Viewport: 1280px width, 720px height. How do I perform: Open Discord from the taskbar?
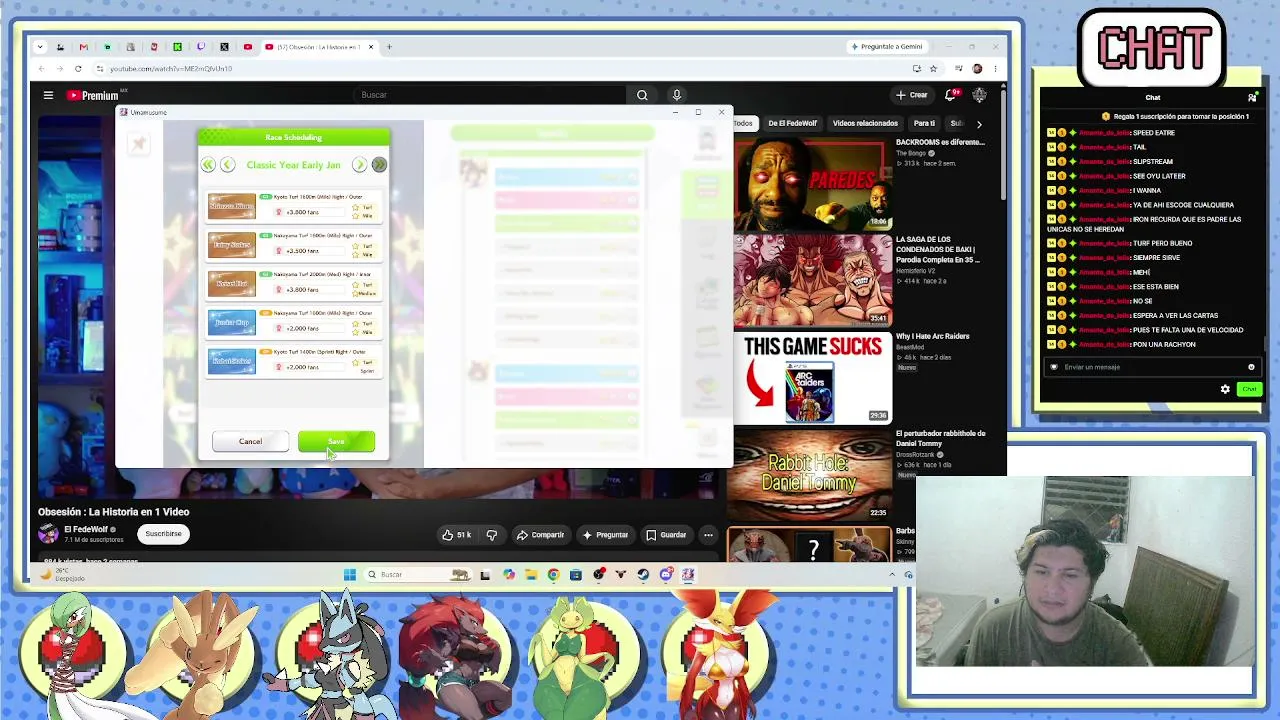(x=666, y=575)
